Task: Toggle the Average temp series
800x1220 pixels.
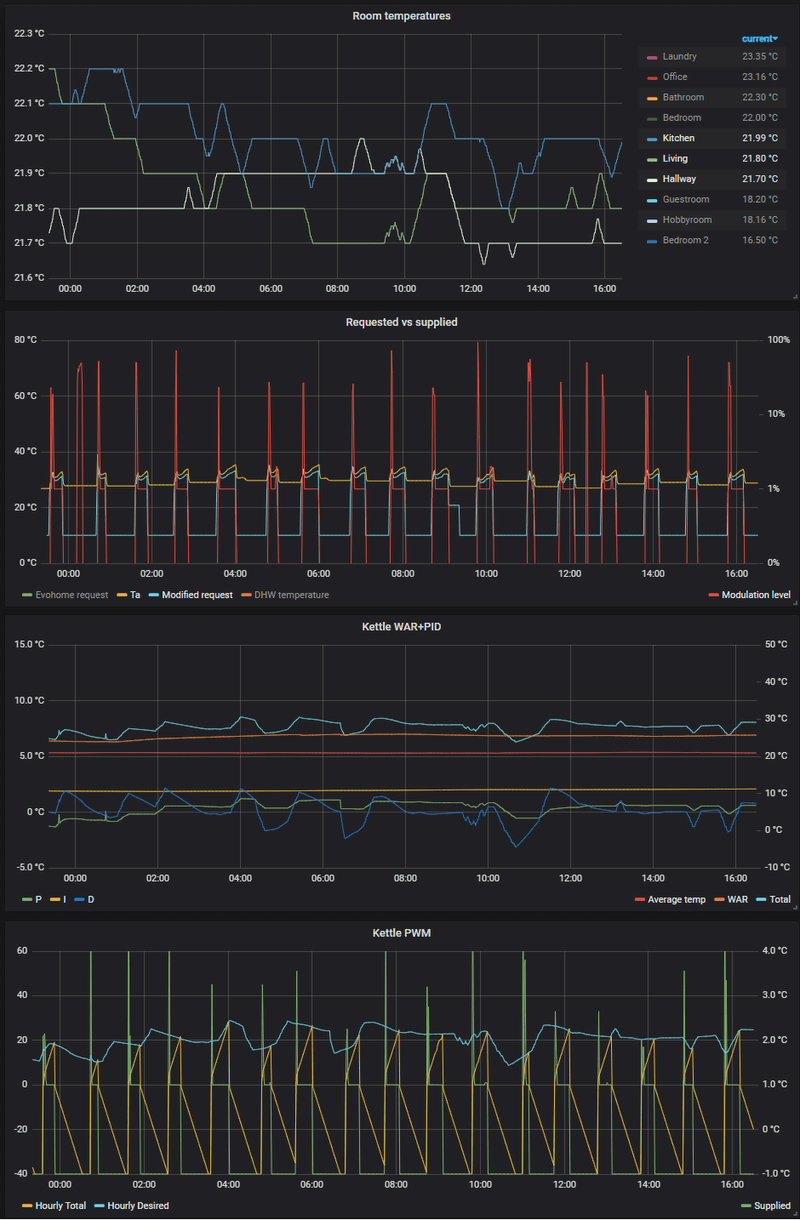Action: (677, 899)
